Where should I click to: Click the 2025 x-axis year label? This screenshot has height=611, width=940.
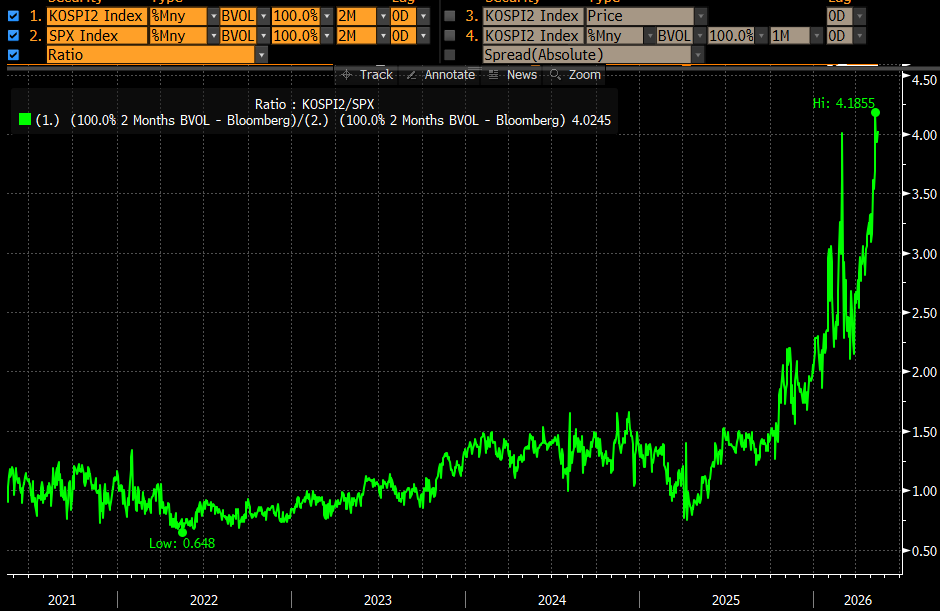725,600
